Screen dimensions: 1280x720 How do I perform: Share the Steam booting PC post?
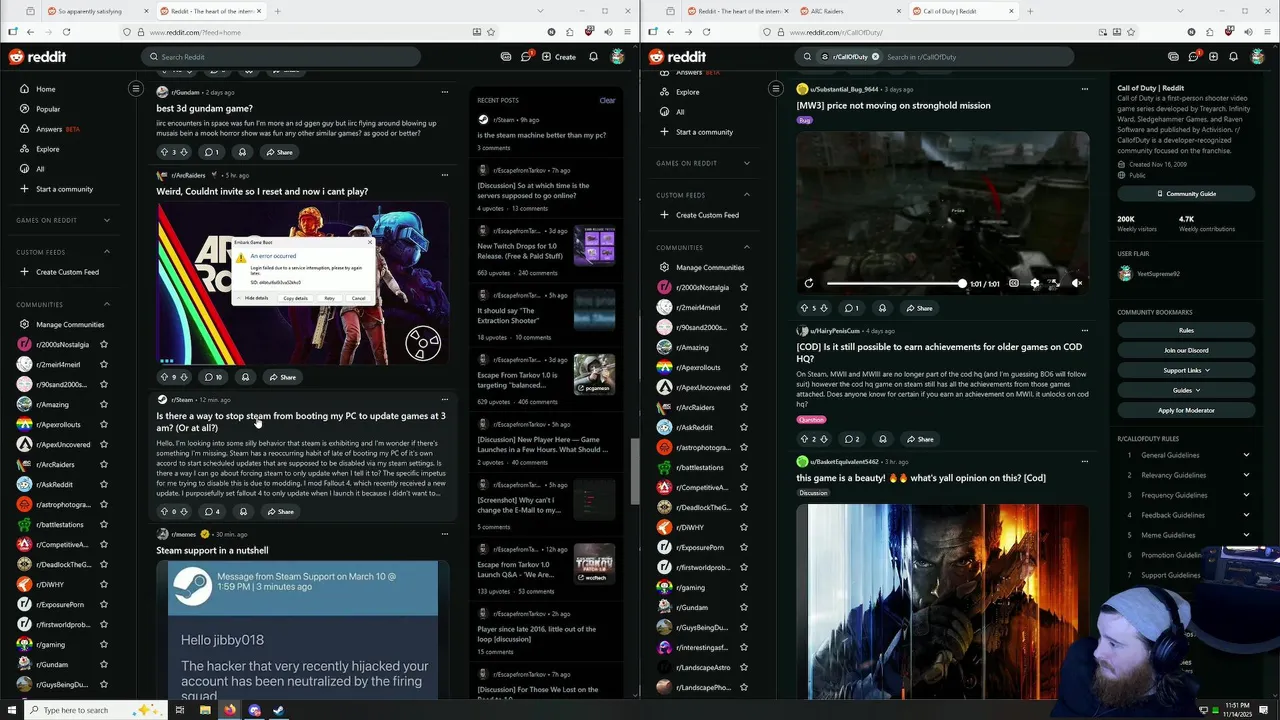(279, 511)
